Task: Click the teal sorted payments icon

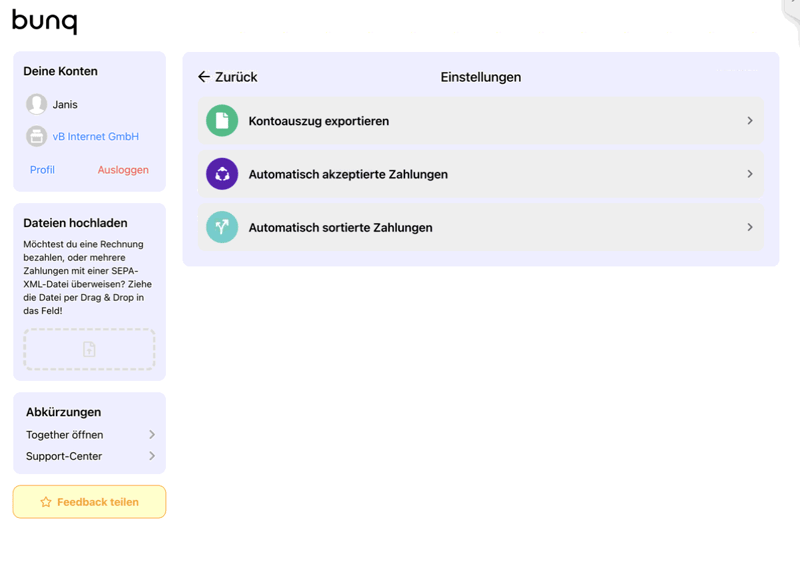Action: pyautogui.click(x=222, y=227)
